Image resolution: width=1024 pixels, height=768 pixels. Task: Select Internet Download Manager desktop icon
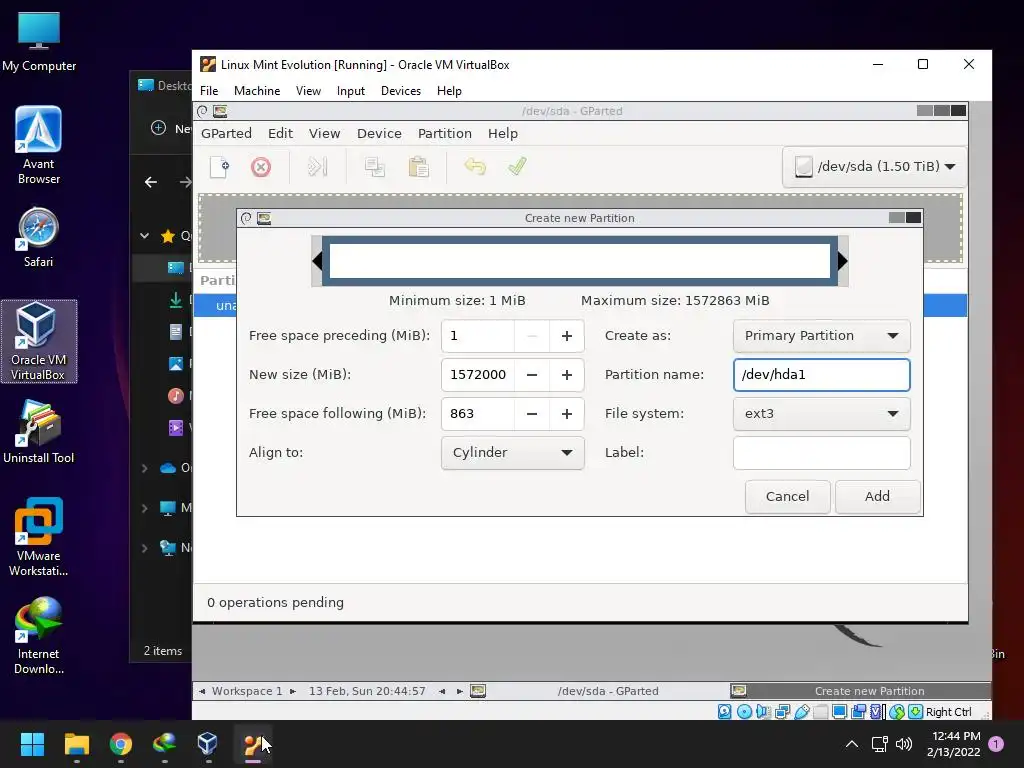coord(39,635)
